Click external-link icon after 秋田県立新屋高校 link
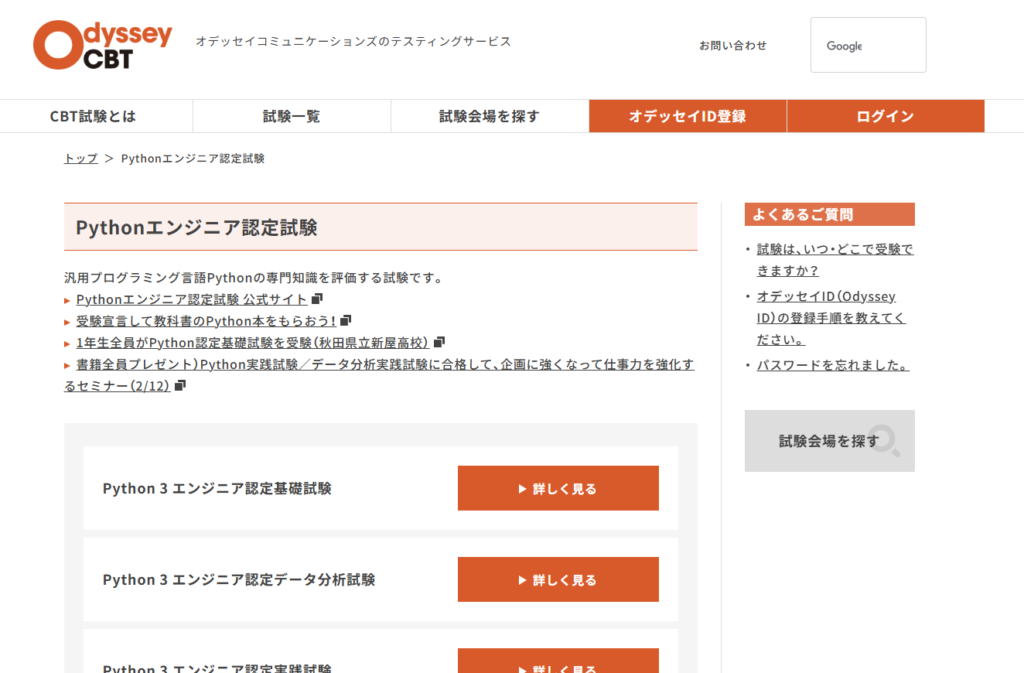This screenshot has width=1024, height=673. coord(439,342)
